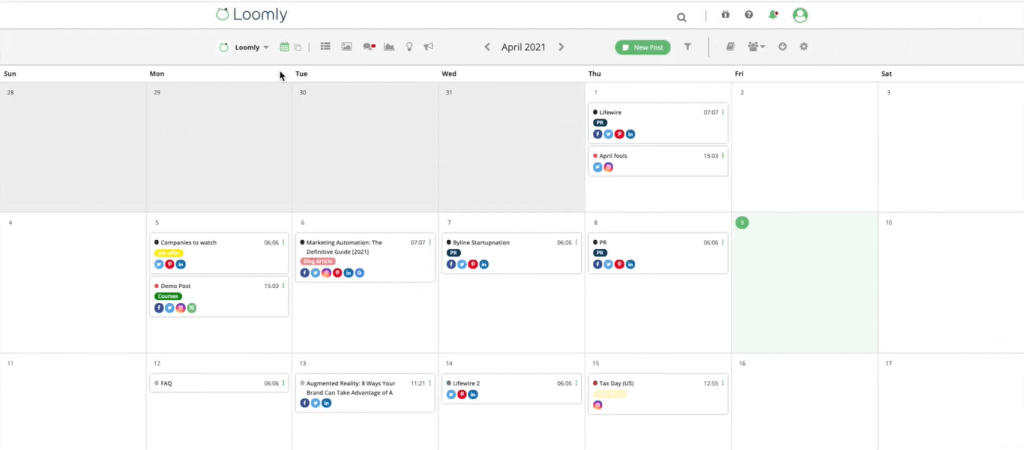The height and width of the screenshot is (450, 1024).
Task: Open options menu for Lifewire post
Action: (723, 112)
